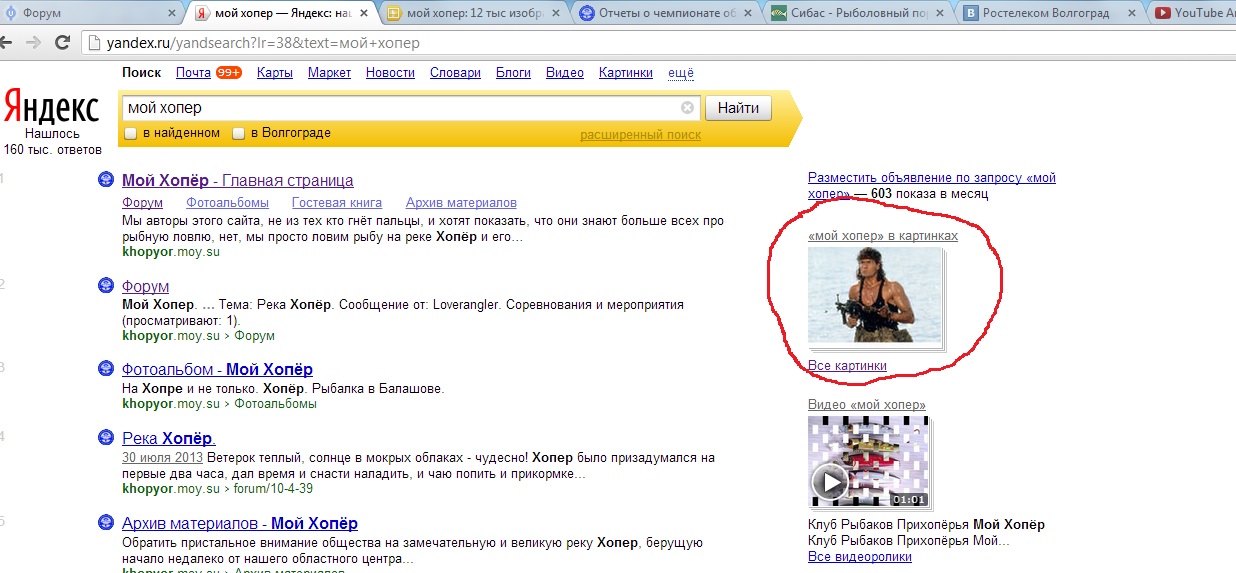Open '«мой хопер» в картинках' link

click(x=883, y=236)
